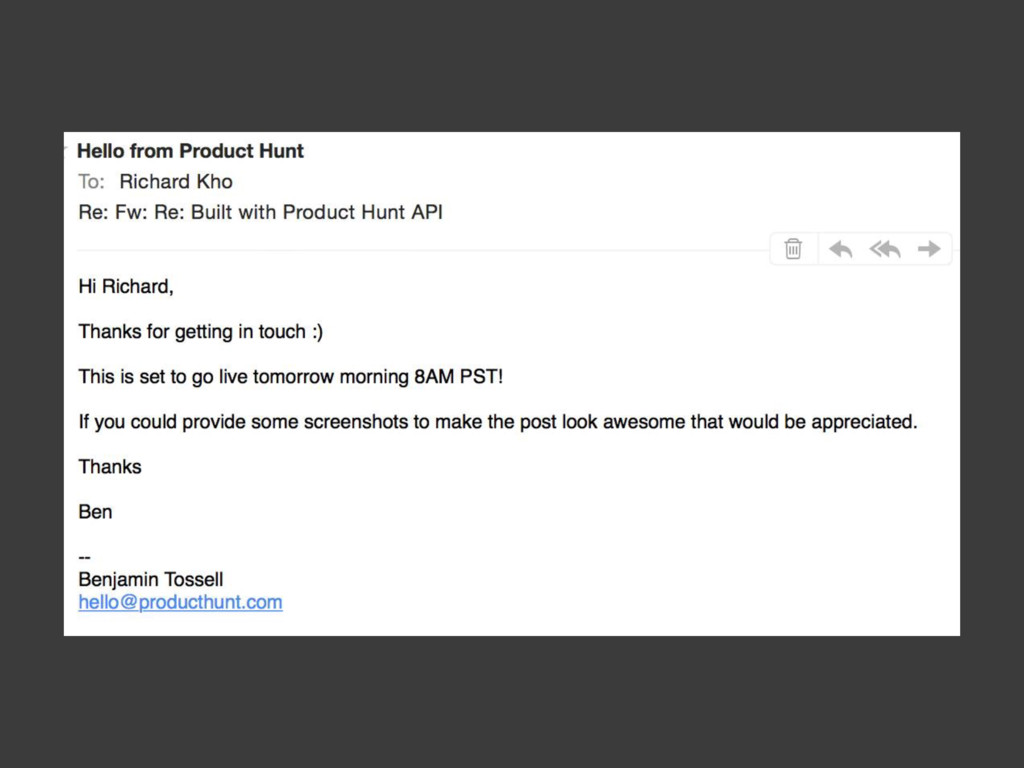This screenshot has width=1024, height=768.
Task: Click the sender name Hello from Product Hunt
Action: pos(190,151)
